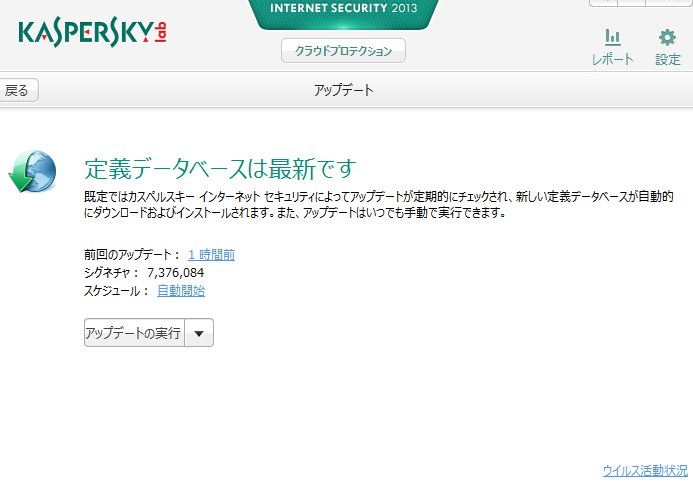Click the 定義データベースは最新です heading

220,169
